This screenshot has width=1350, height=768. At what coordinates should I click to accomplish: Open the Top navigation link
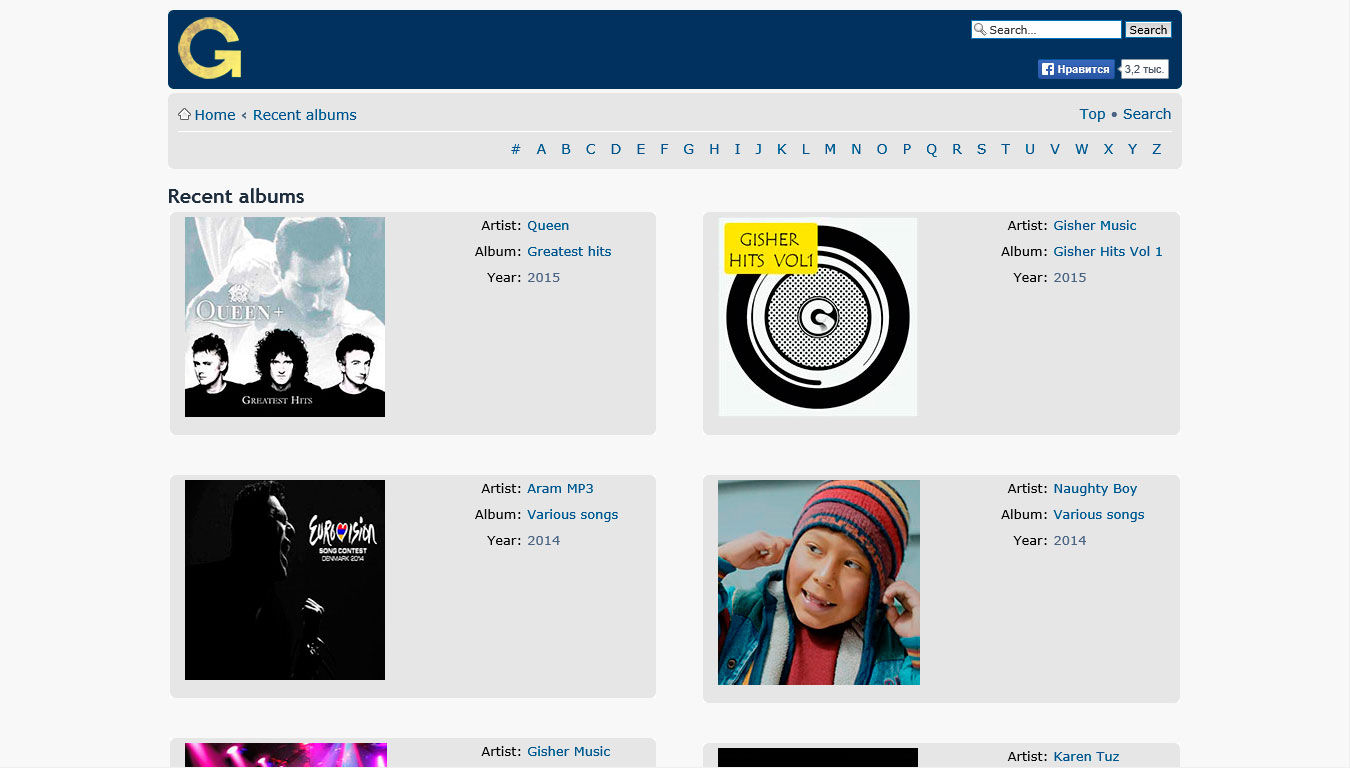pyautogui.click(x=1092, y=114)
